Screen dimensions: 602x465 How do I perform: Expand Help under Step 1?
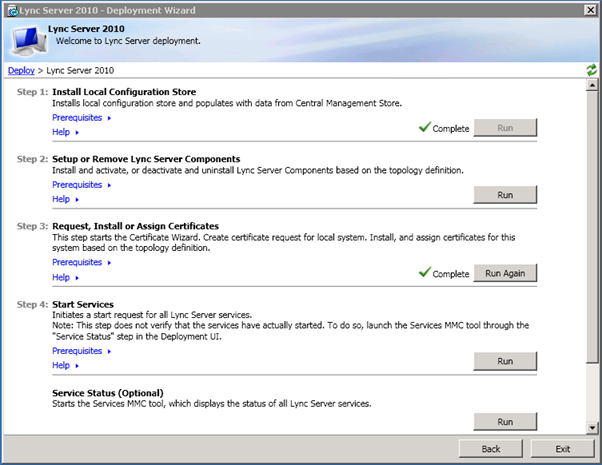[x=64, y=132]
